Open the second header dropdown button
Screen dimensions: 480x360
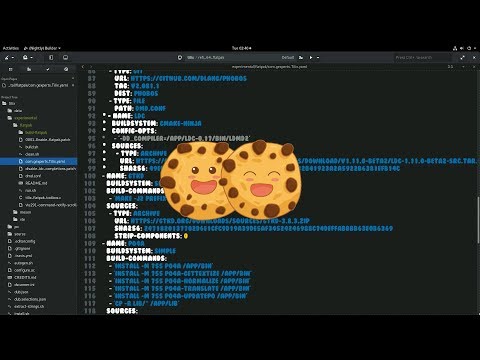pos(27,58)
